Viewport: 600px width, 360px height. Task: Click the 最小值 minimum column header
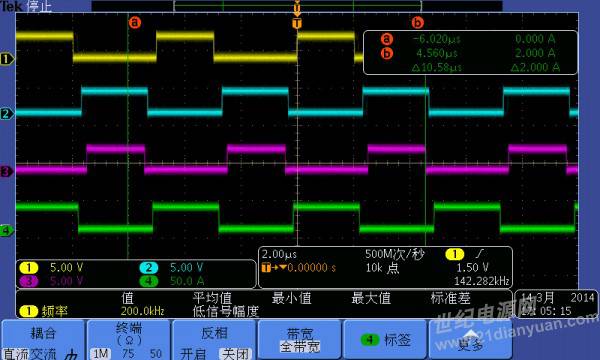coord(292,298)
